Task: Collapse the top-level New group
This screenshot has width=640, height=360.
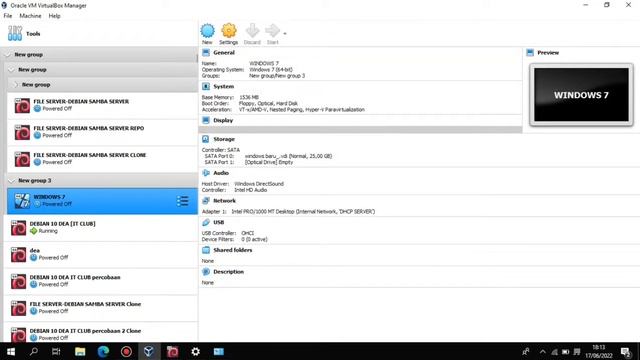Action: [8, 55]
